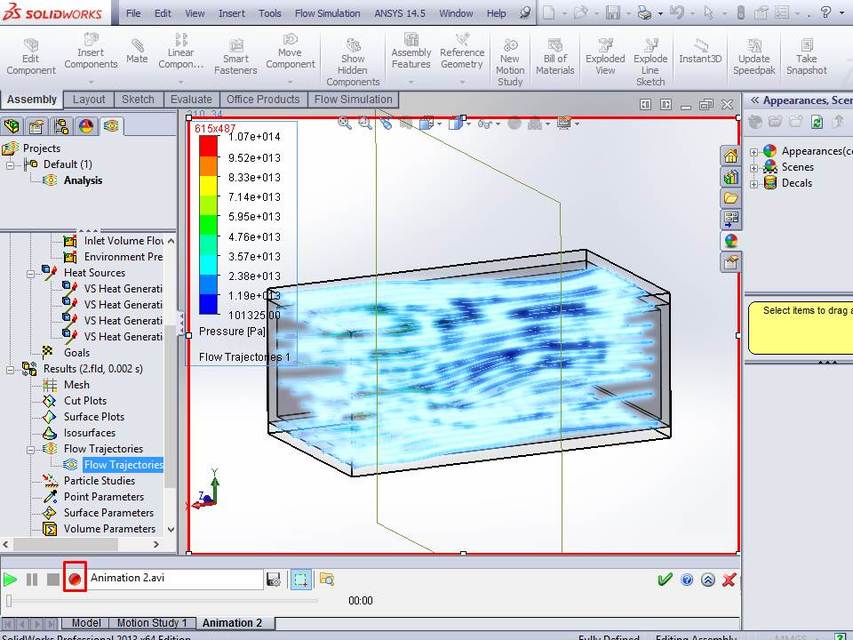Viewport: 853px width, 640px height.
Task: Collapse the Heat Sources tree node
Action: pos(29,272)
